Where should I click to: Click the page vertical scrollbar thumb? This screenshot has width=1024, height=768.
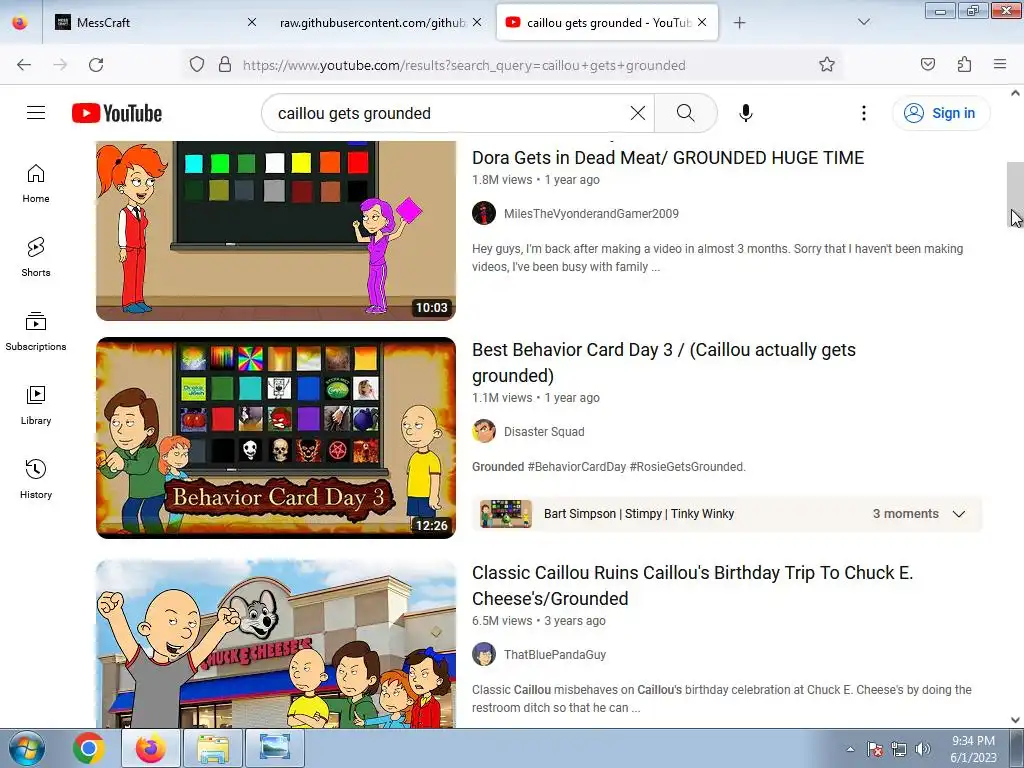1015,195
